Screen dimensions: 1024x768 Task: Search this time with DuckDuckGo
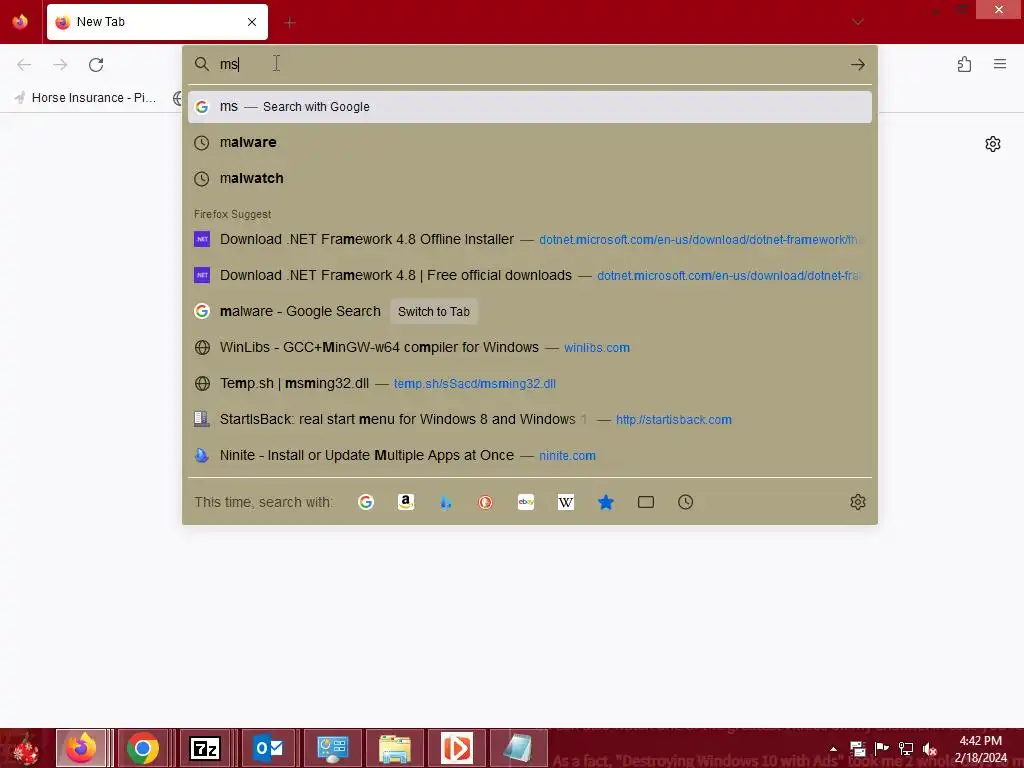[x=485, y=502]
